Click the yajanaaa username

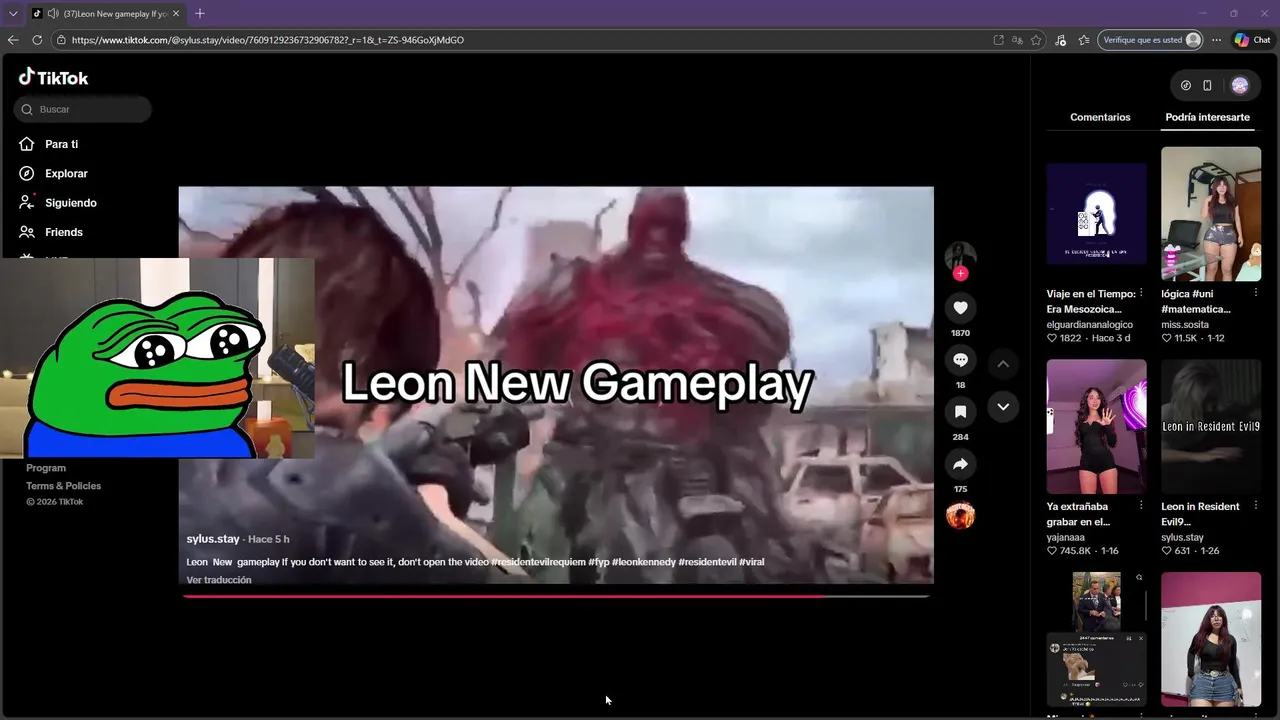tap(1065, 538)
